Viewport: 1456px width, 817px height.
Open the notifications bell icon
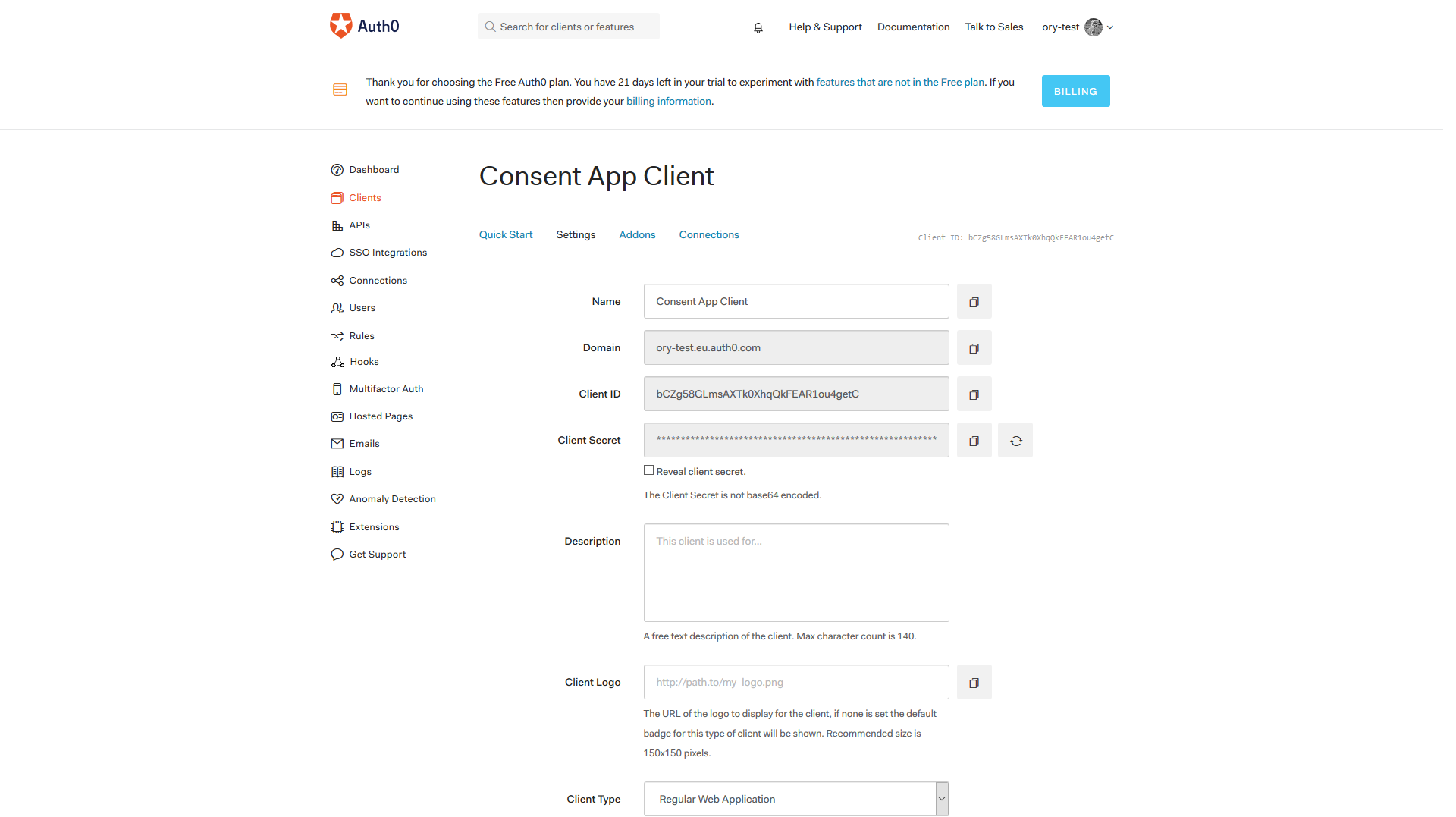758,27
